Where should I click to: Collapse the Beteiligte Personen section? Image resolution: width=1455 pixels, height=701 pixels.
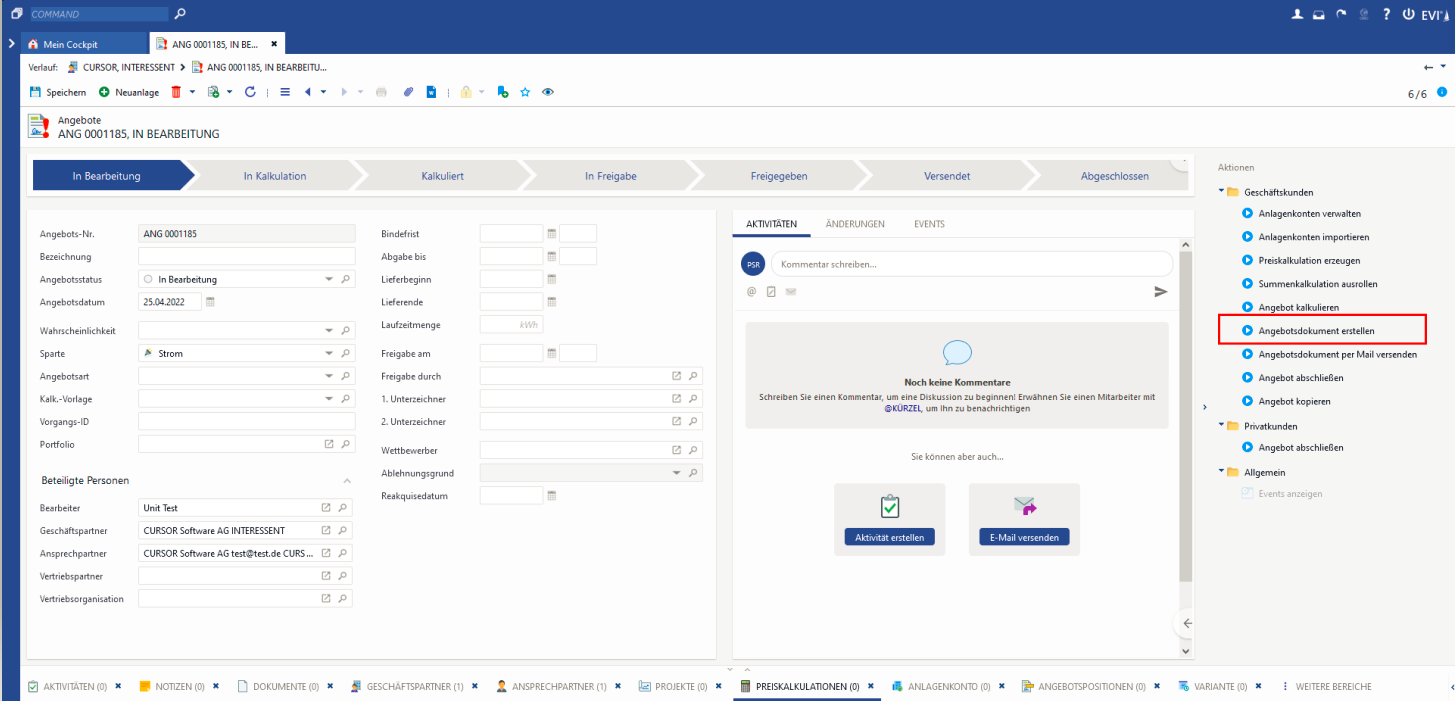[x=347, y=481]
